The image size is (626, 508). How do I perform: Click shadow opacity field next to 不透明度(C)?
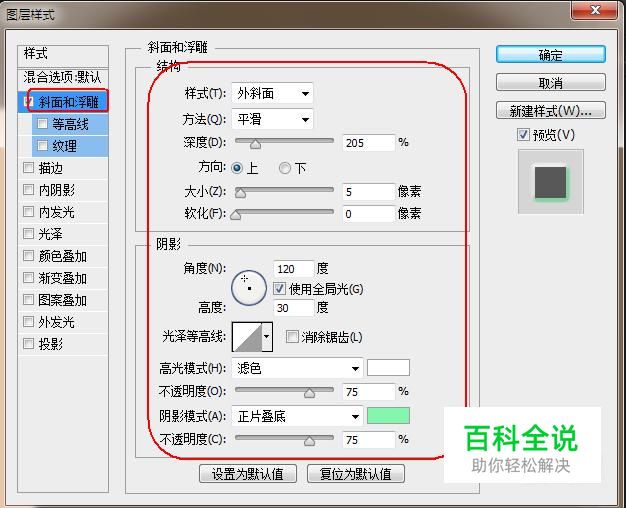click(368, 440)
